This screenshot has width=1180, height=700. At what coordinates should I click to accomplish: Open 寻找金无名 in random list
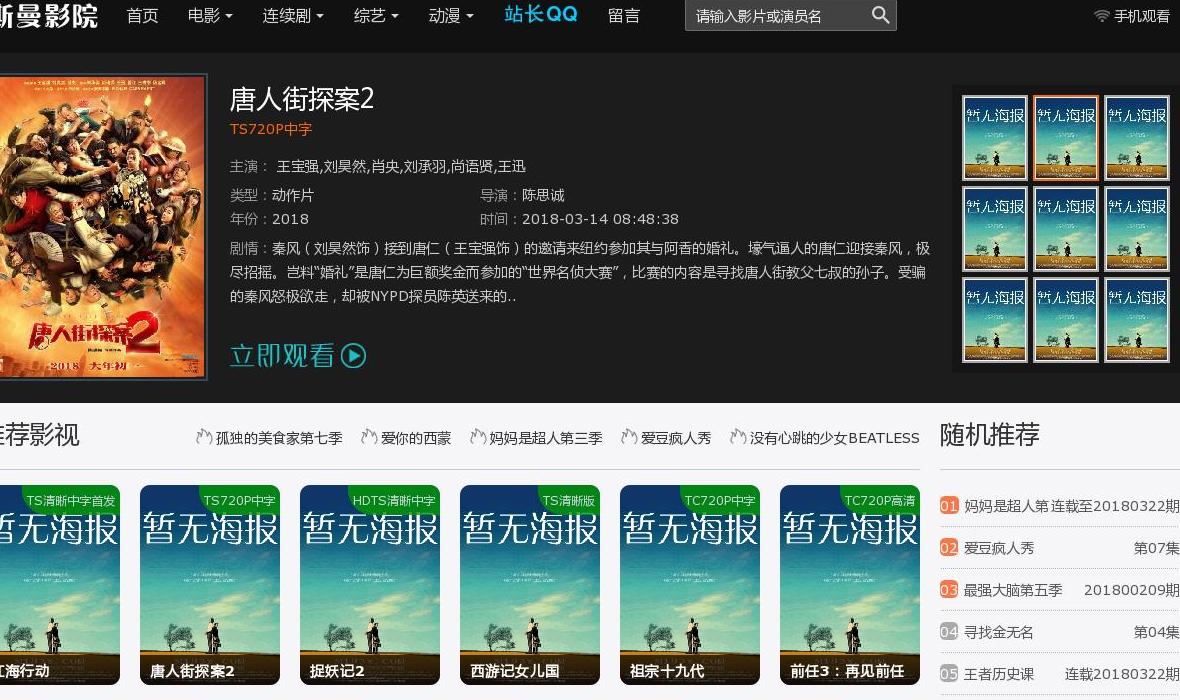pyautogui.click(x=999, y=632)
